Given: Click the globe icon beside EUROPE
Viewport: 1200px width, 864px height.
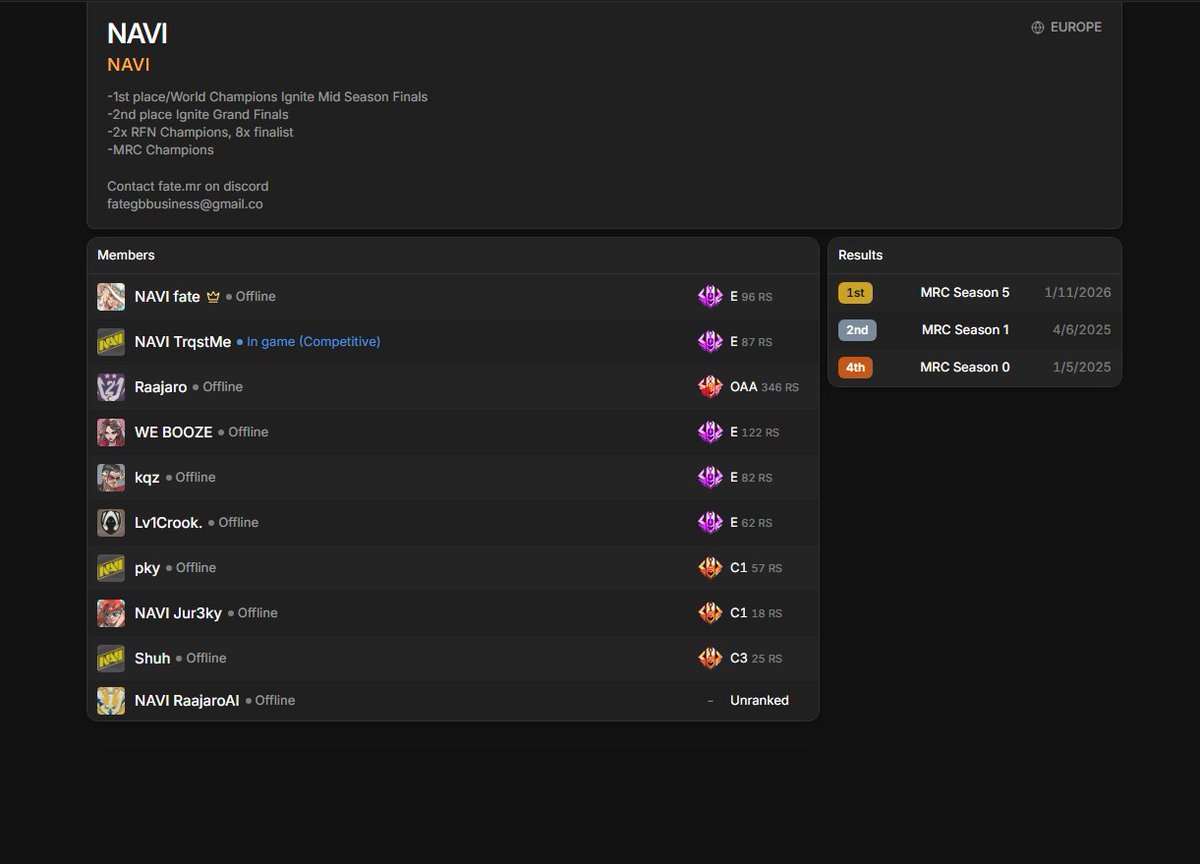Looking at the screenshot, I should [x=1038, y=28].
